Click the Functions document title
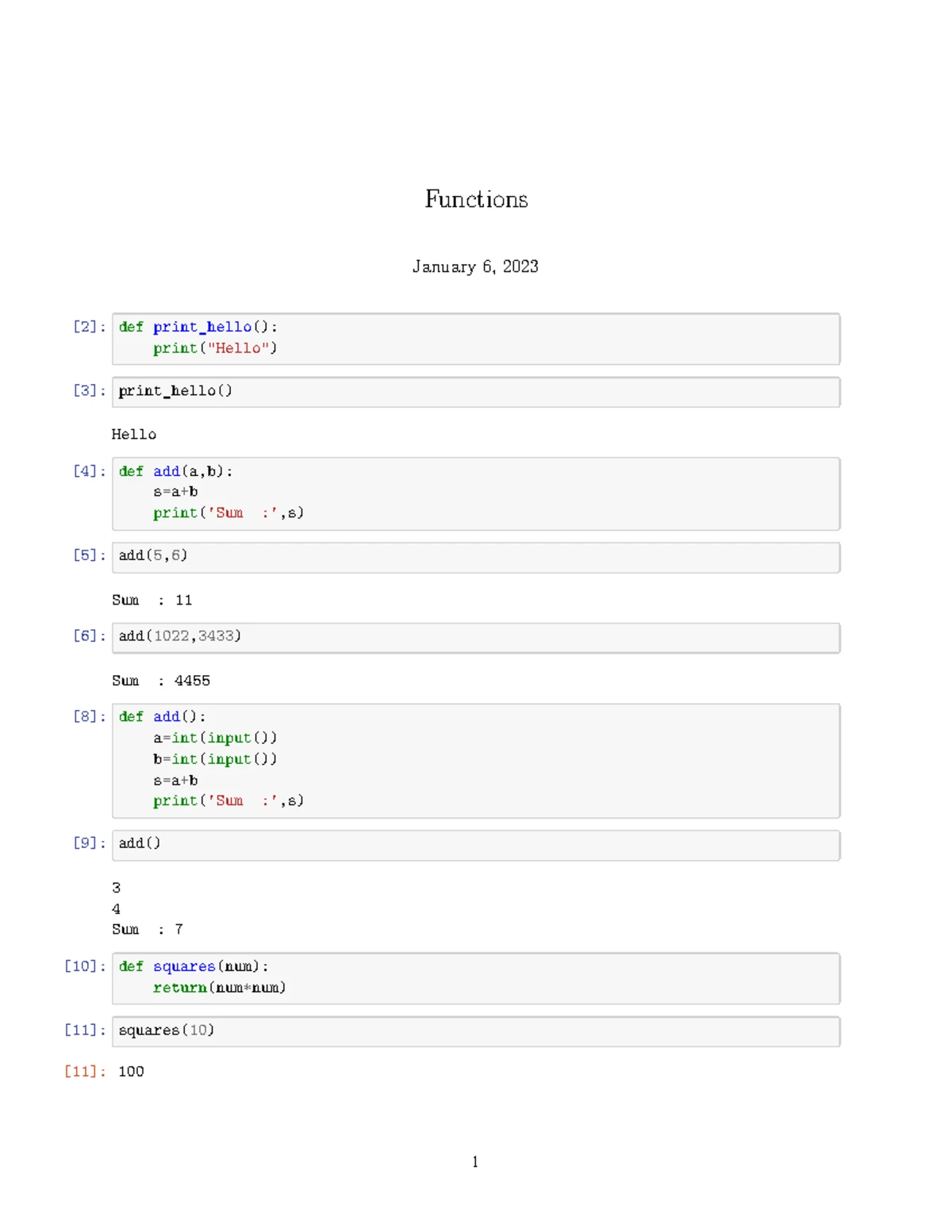Screen dimensions: 952x1232 [476, 199]
